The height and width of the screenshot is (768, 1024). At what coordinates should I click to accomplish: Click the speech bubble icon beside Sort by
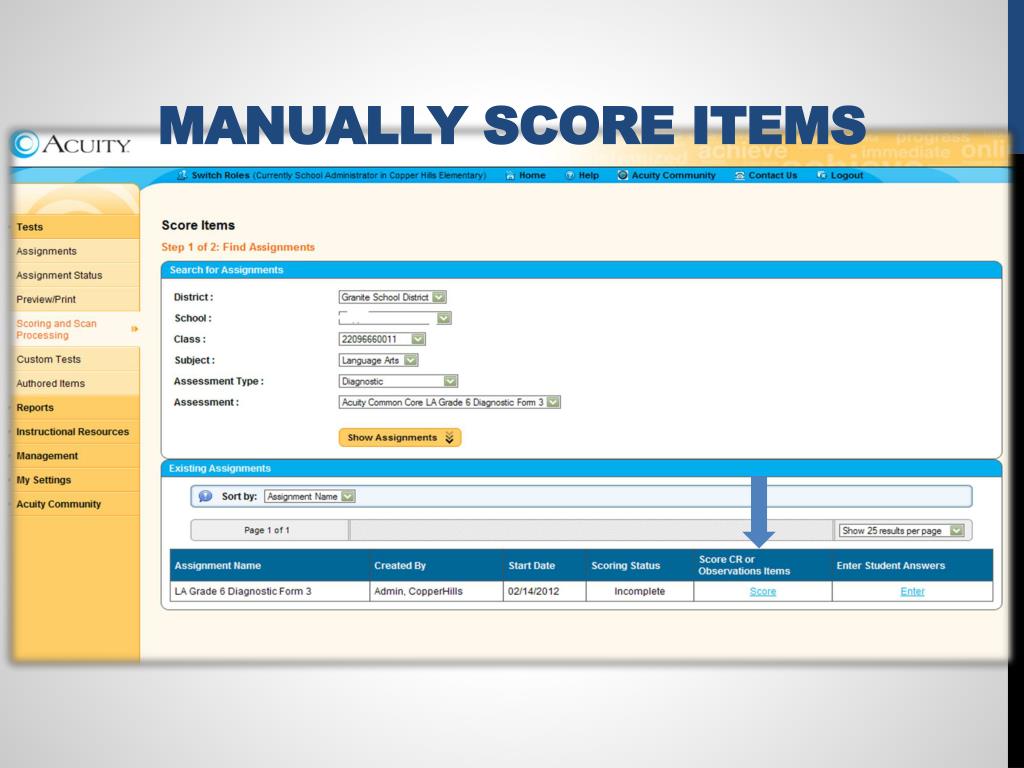point(205,496)
